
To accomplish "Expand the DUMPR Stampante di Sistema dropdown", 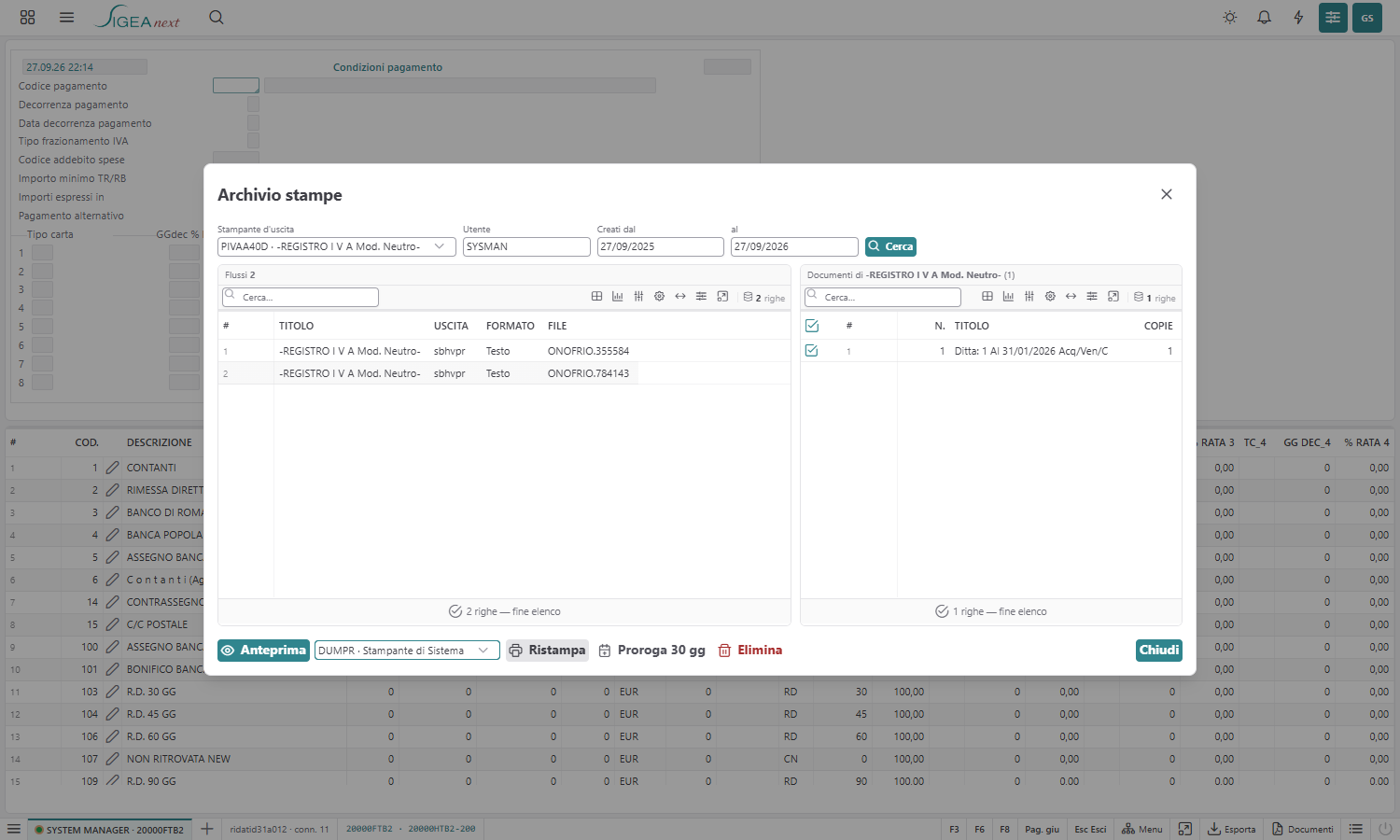I will point(407,651).
